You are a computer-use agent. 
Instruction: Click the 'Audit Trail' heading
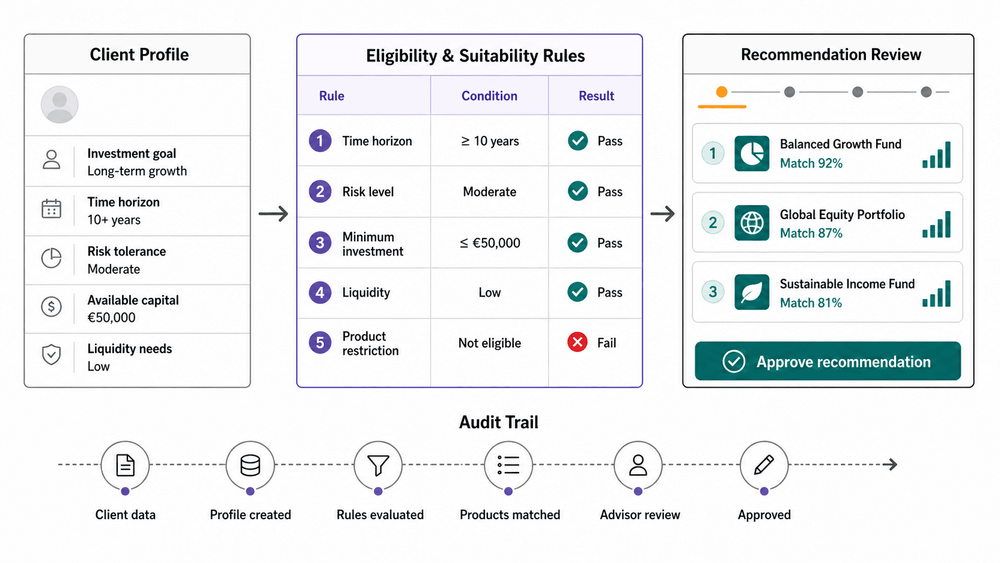(499, 422)
